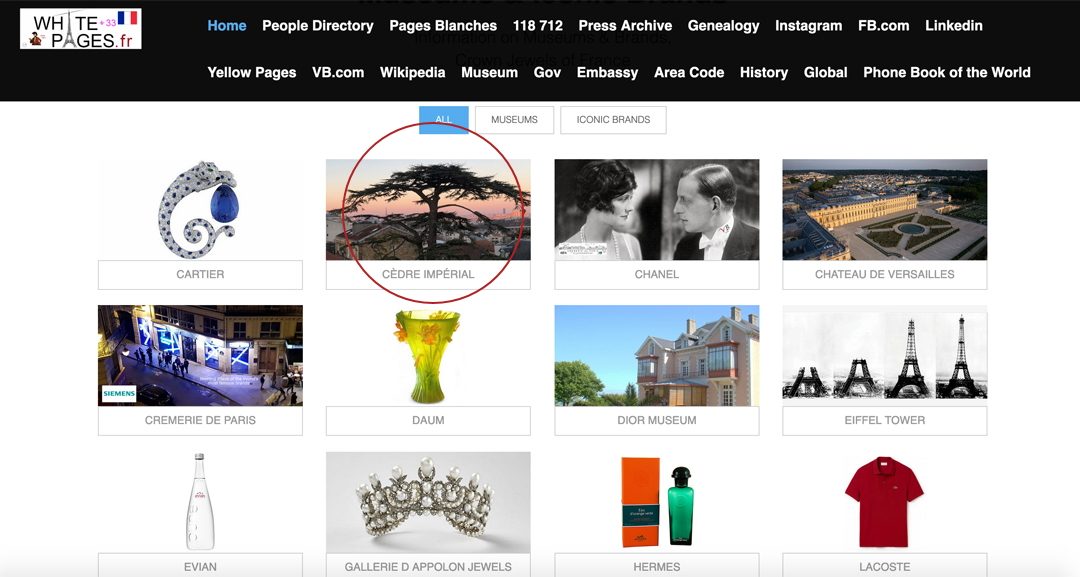Open the Gov menu item
Screen dimensions: 1080x577
click(x=547, y=72)
